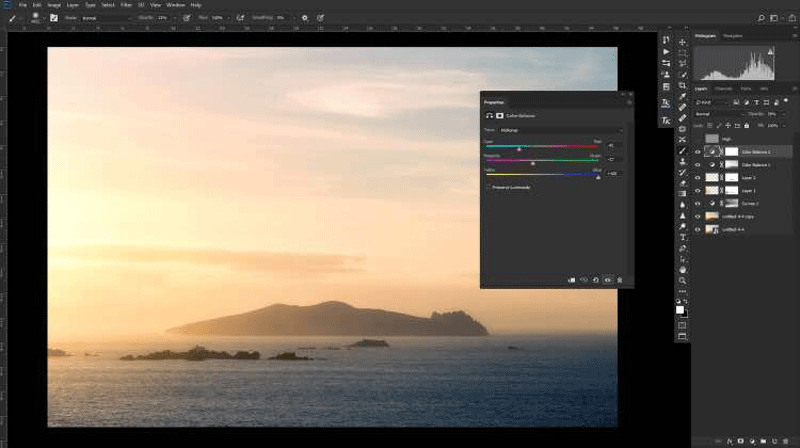The image size is (800, 448).
Task: Clip adjustment to layer in Properties panel
Action: coord(571,280)
